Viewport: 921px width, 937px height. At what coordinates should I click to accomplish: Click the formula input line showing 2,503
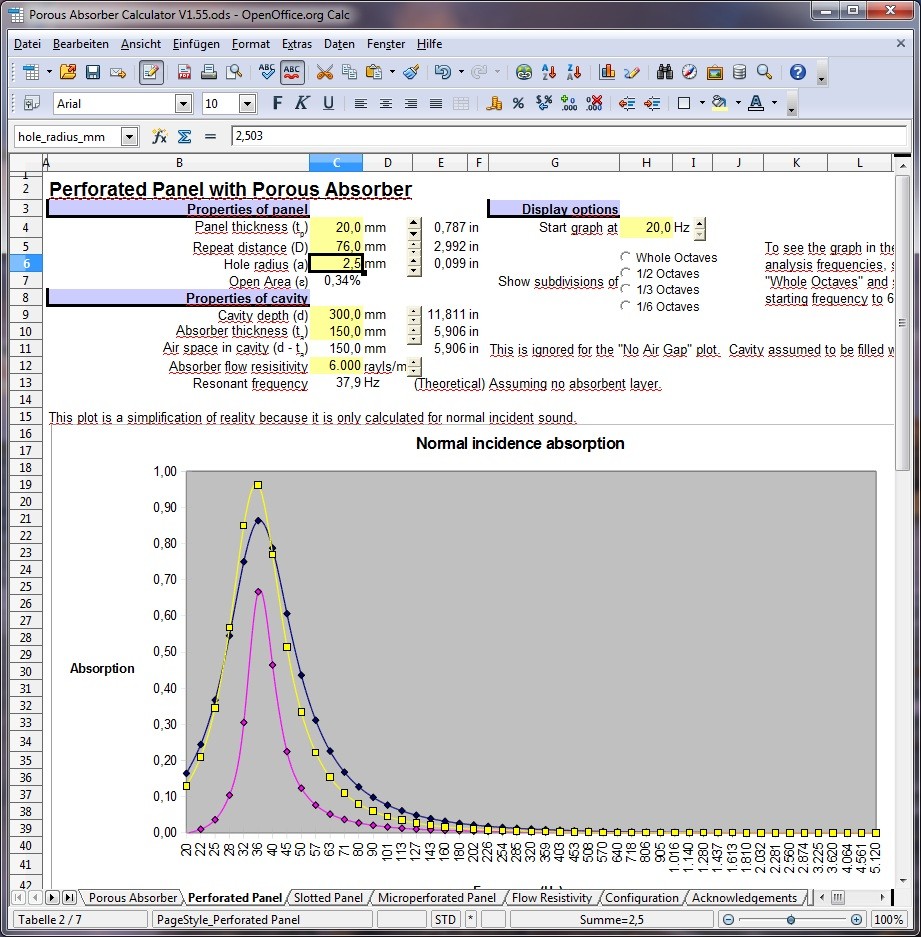(x=560, y=136)
